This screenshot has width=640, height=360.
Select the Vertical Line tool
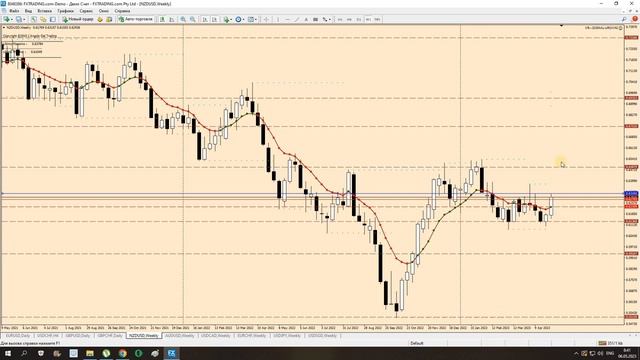278,19
